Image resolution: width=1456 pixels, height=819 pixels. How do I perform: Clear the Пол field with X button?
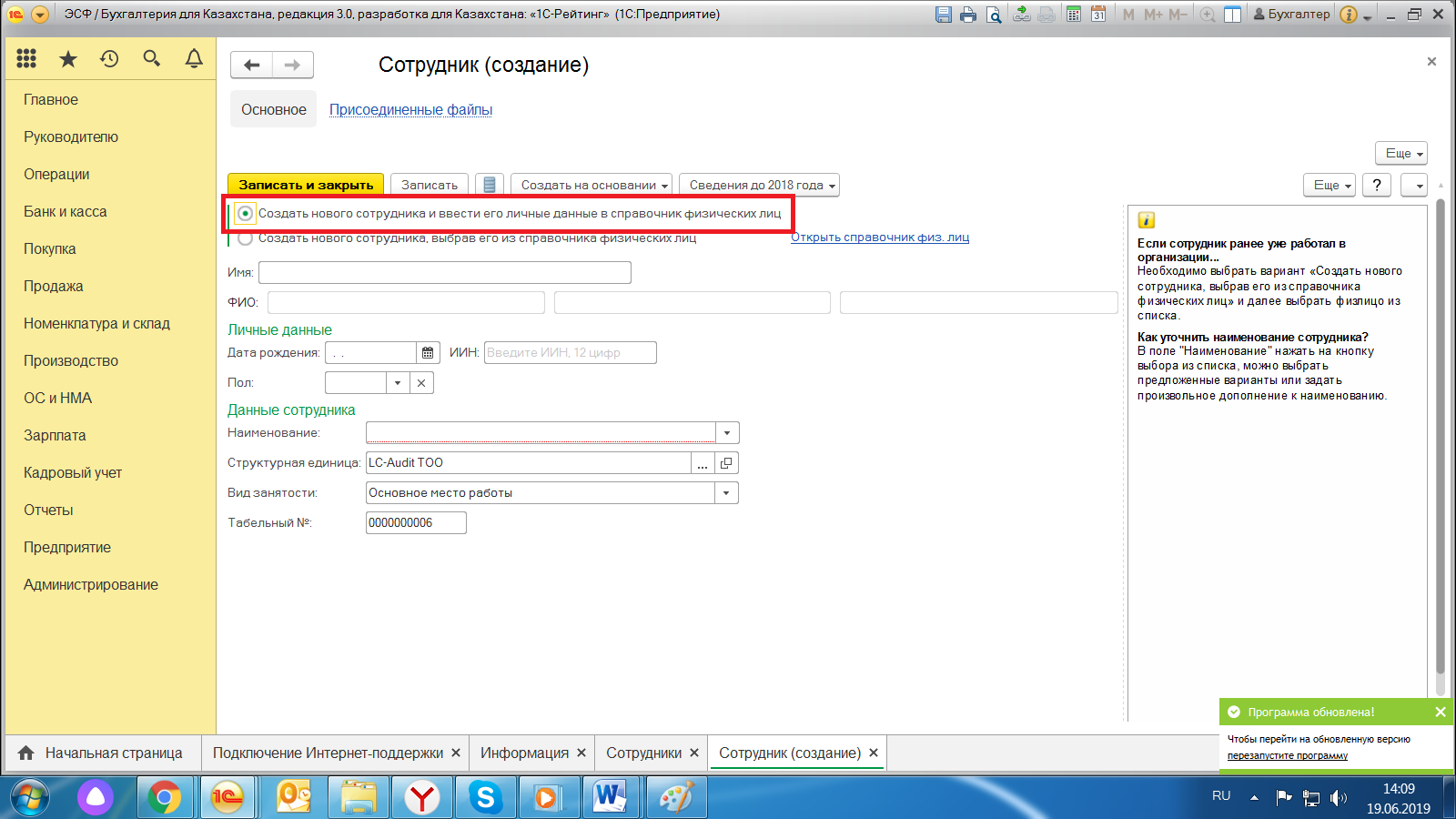pos(421,383)
